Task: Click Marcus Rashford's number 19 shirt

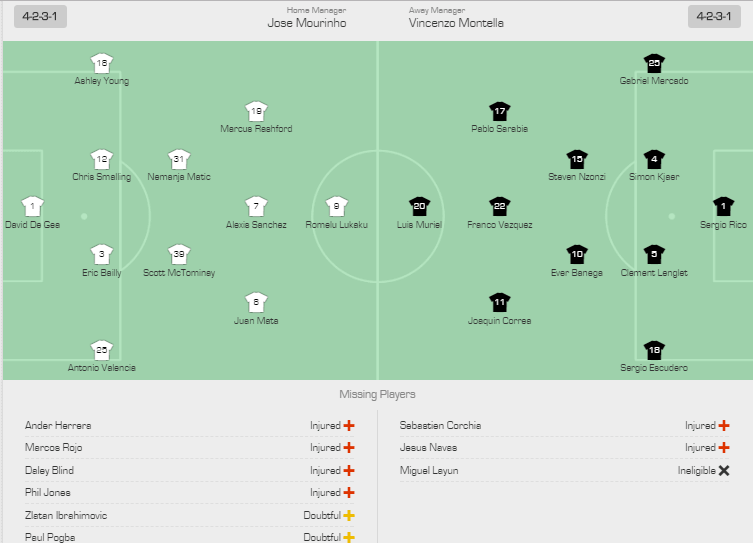Action: (256, 111)
